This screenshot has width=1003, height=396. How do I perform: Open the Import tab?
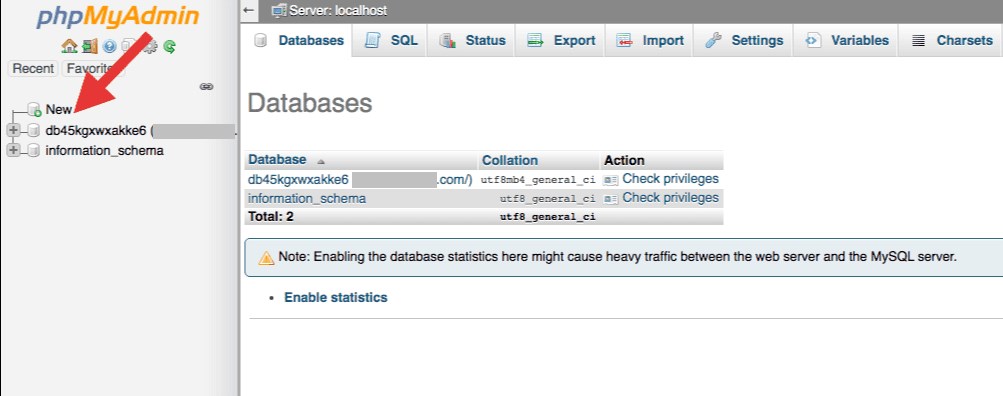coord(649,40)
